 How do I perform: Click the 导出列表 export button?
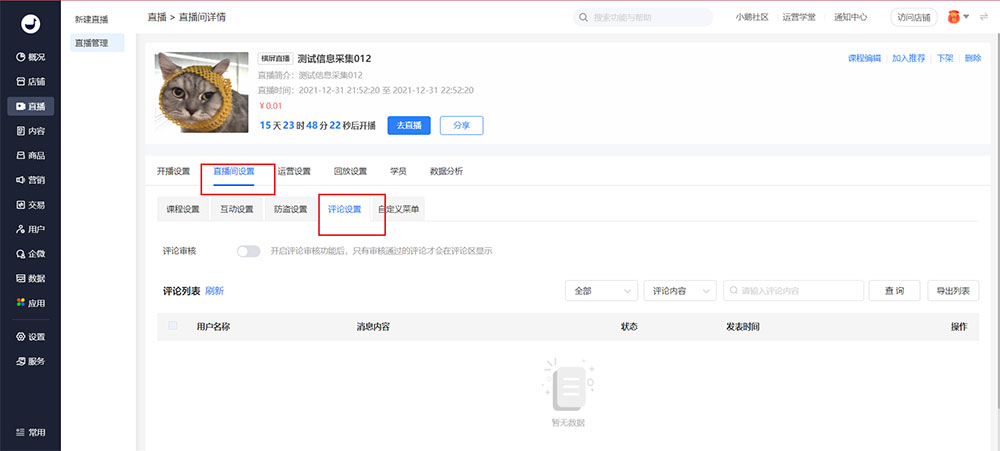click(x=953, y=290)
